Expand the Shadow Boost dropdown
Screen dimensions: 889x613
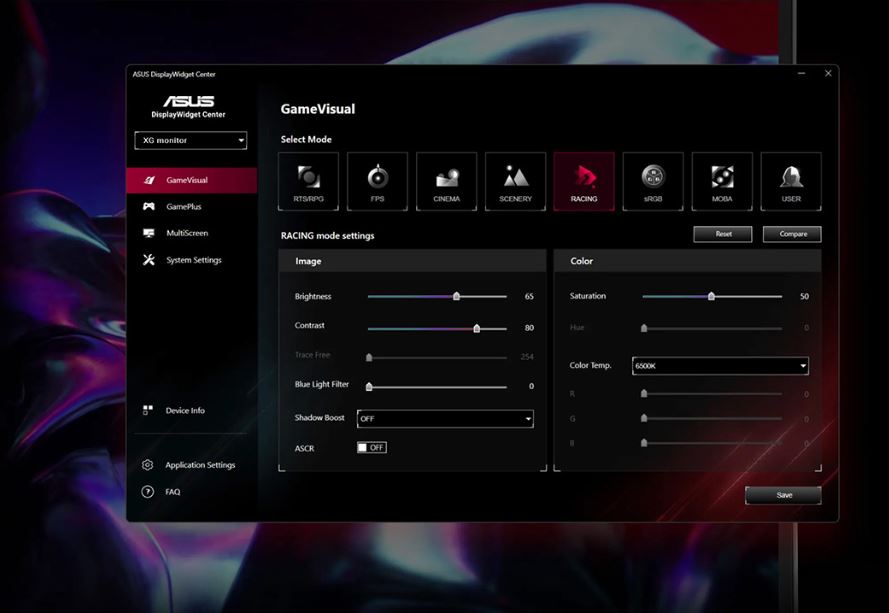pyautogui.click(x=445, y=419)
